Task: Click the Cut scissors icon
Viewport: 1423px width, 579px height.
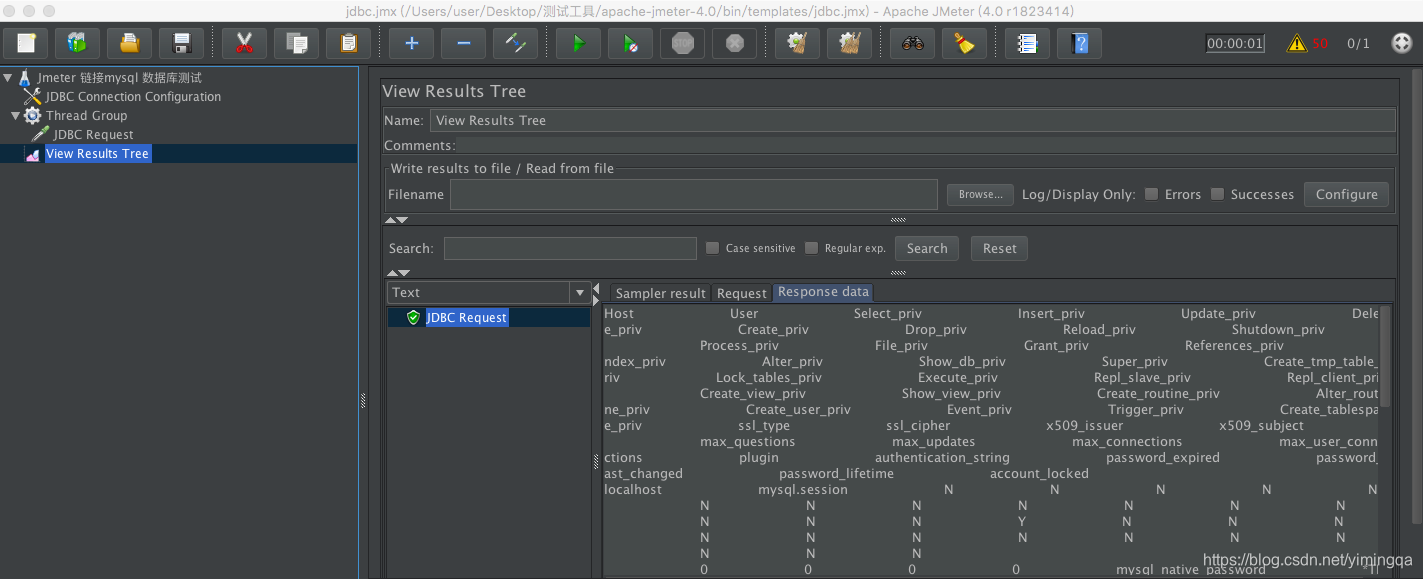Action: coord(244,43)
